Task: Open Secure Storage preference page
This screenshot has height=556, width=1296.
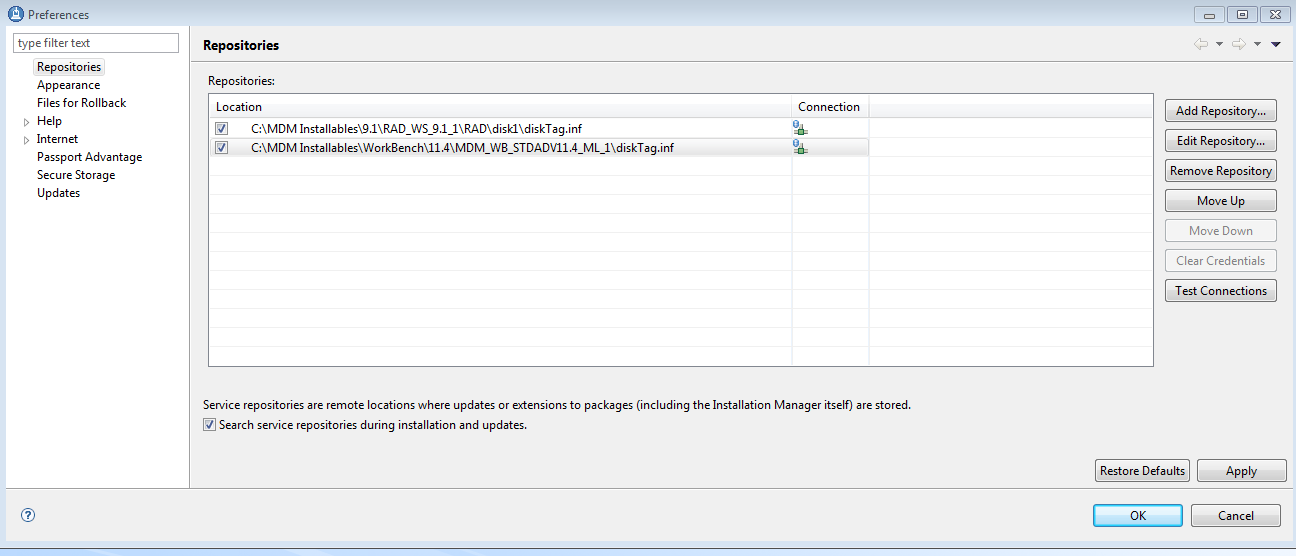Action: point(76,175)
